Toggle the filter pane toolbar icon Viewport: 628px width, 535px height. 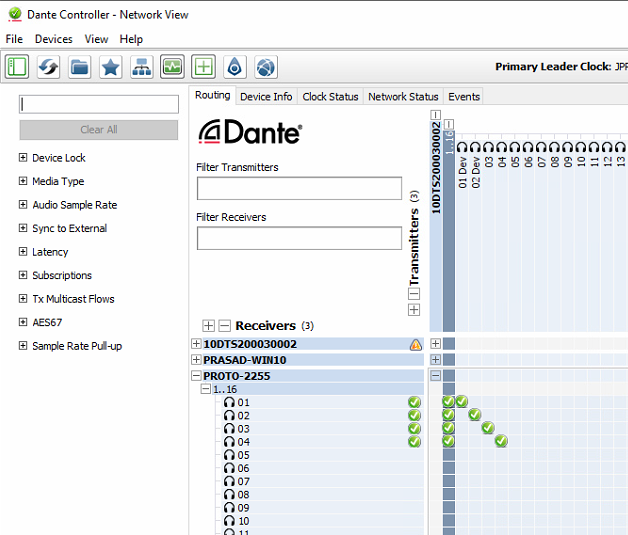point(17,66)
